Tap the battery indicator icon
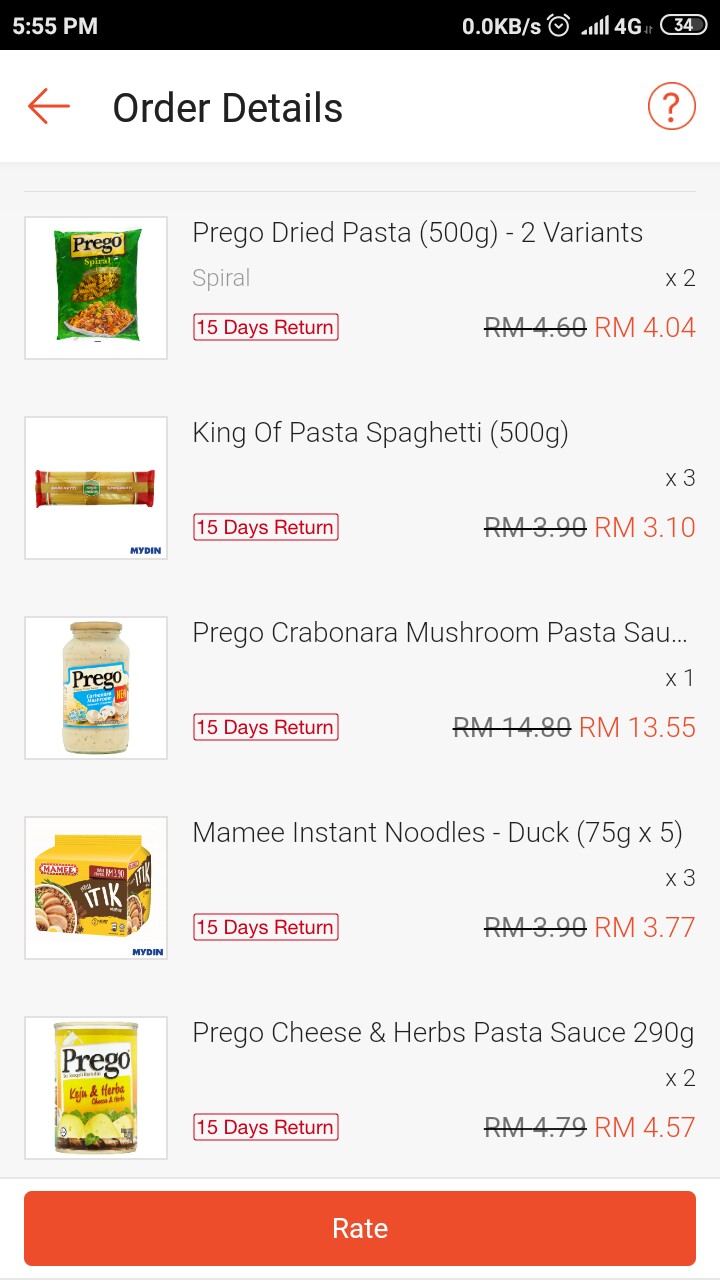The image size is (720, 1280). [x=683, y=25]
